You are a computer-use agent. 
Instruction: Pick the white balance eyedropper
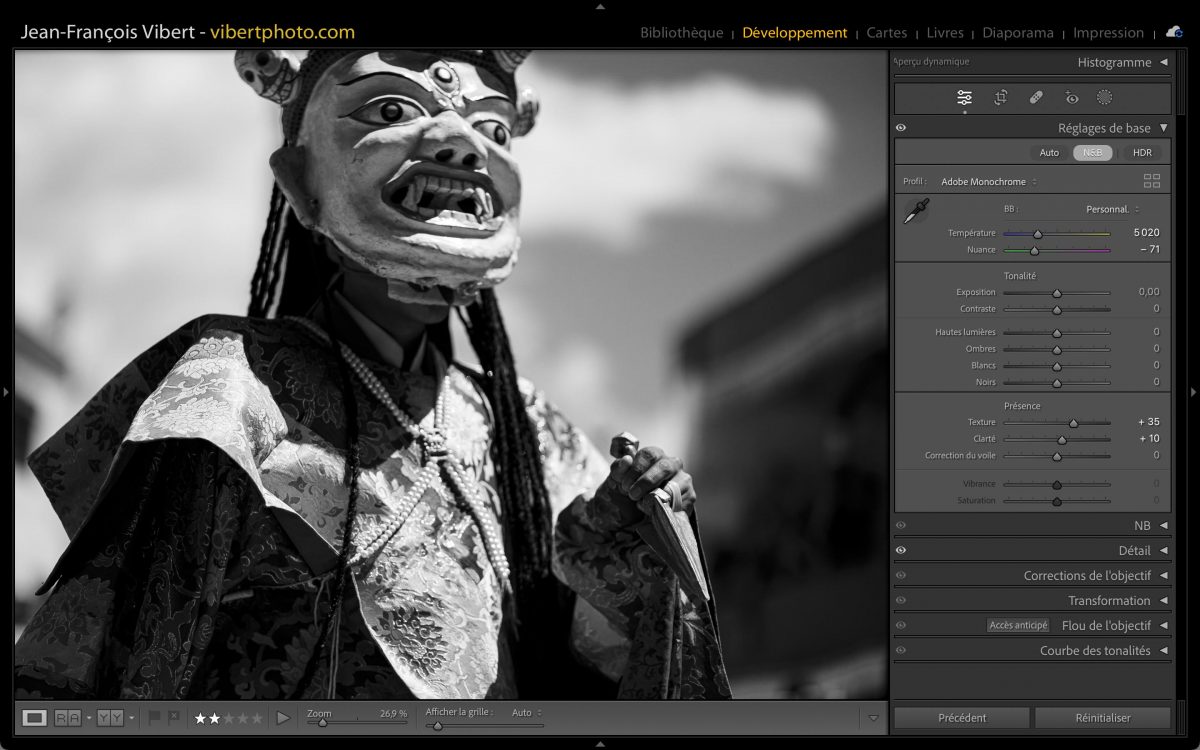point(916,211)
